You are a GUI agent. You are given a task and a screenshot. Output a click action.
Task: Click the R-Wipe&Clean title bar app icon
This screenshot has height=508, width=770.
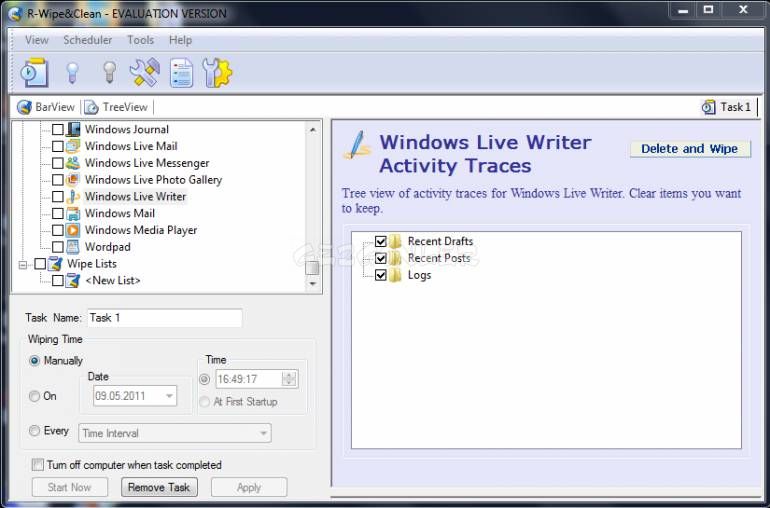tap(15, 13)
